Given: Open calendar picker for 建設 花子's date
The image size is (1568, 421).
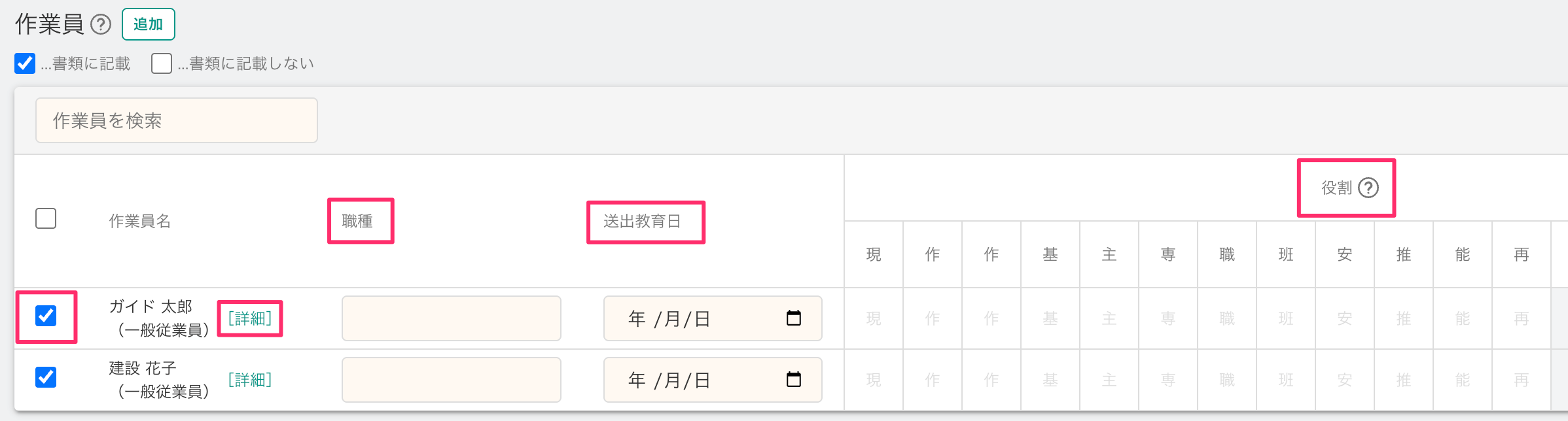Looking at the screenshot, I should [x=793, y=380].
